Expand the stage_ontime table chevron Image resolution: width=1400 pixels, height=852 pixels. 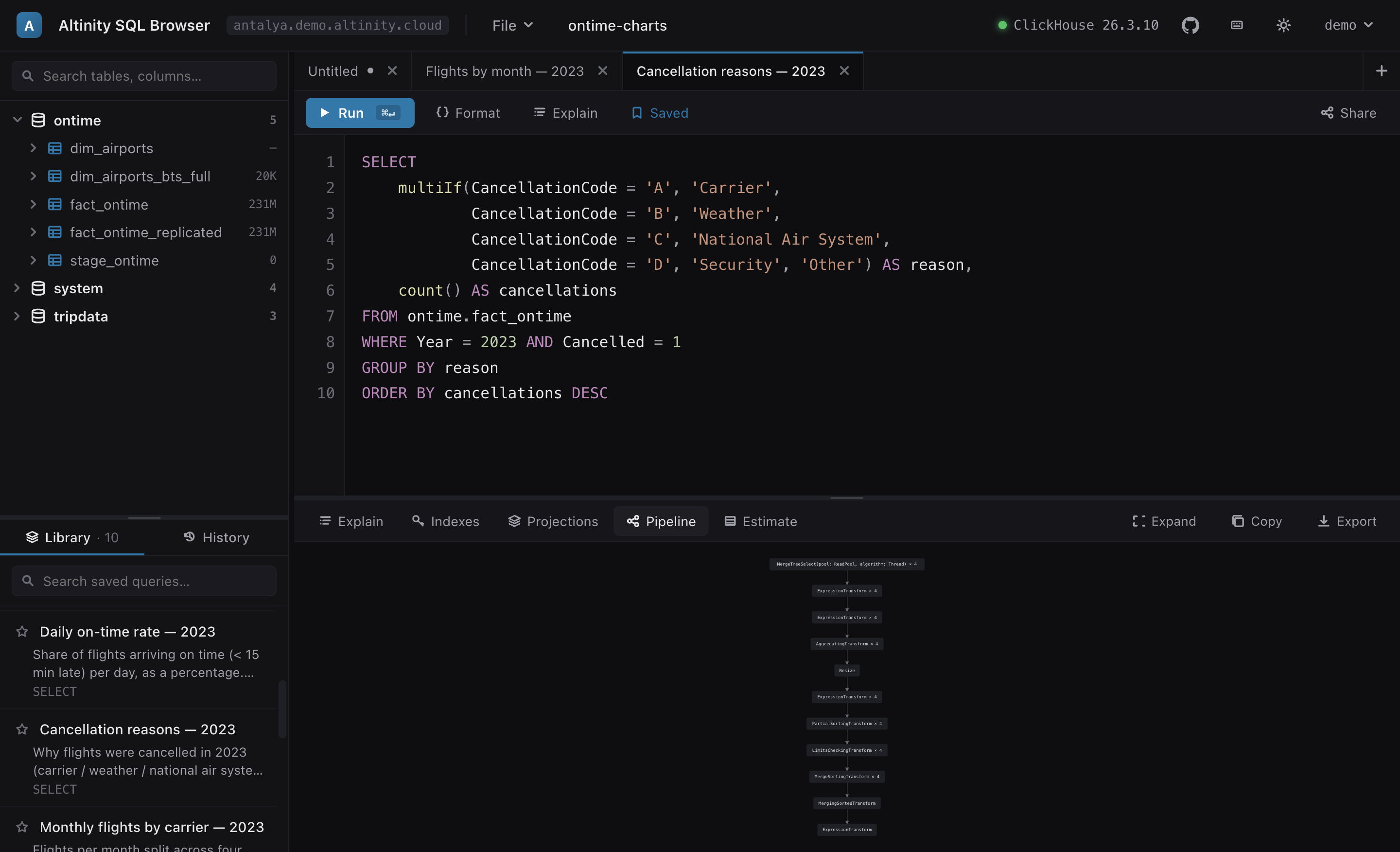[33, 260]
